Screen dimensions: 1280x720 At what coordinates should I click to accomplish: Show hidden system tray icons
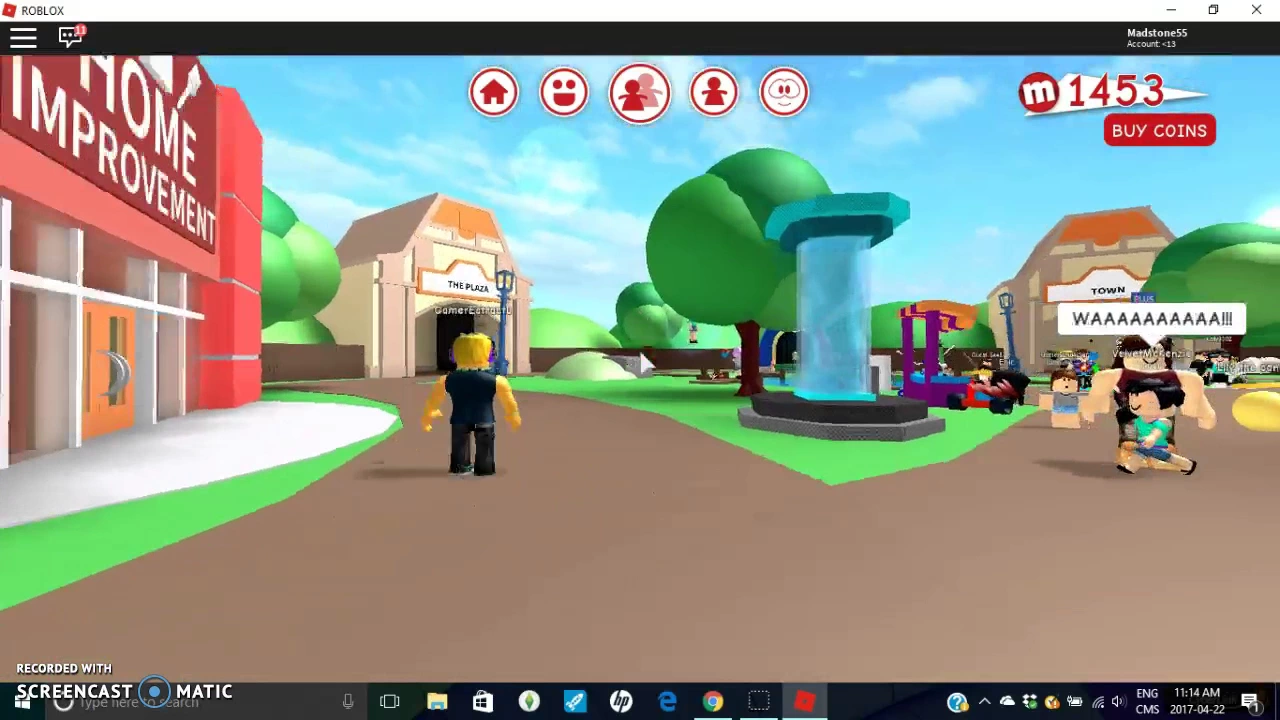984,702
